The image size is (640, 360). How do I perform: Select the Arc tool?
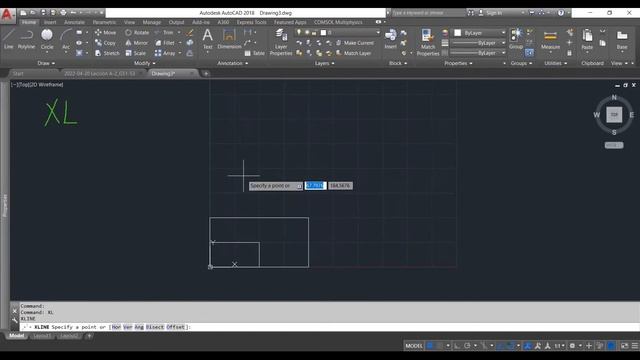pos(66,40)
